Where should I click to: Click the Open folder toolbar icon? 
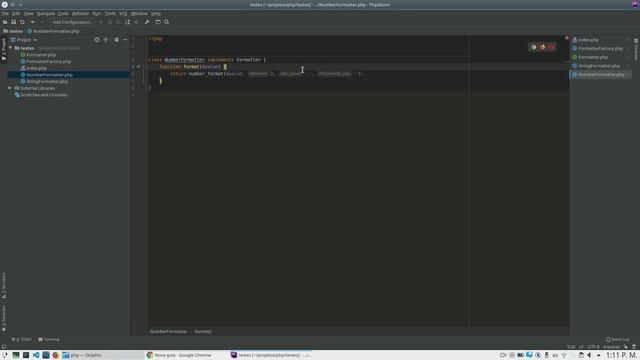point(5,22)
